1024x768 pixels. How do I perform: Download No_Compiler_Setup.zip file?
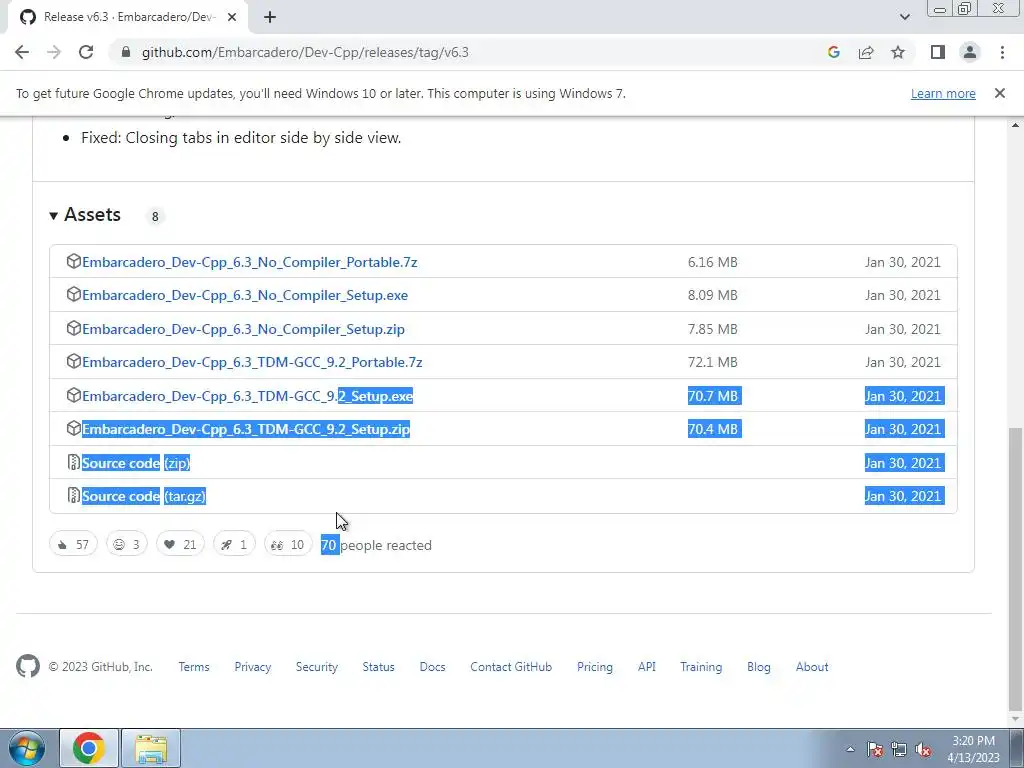244,329
